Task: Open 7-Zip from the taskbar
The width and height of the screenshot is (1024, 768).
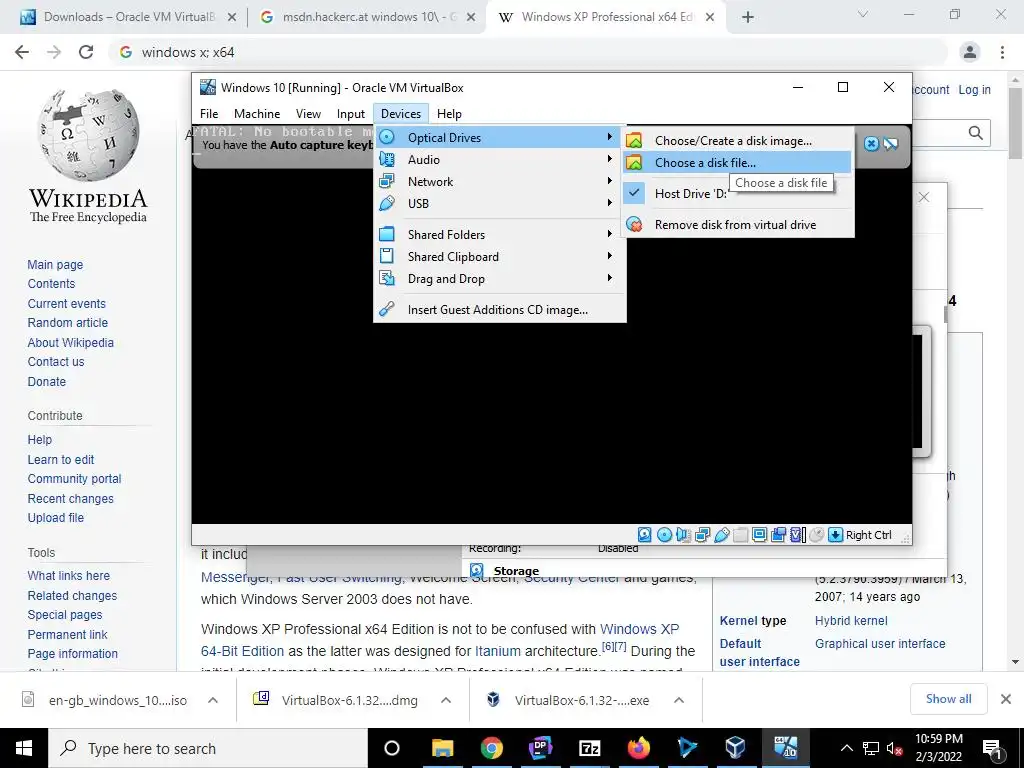Action: 590,748
